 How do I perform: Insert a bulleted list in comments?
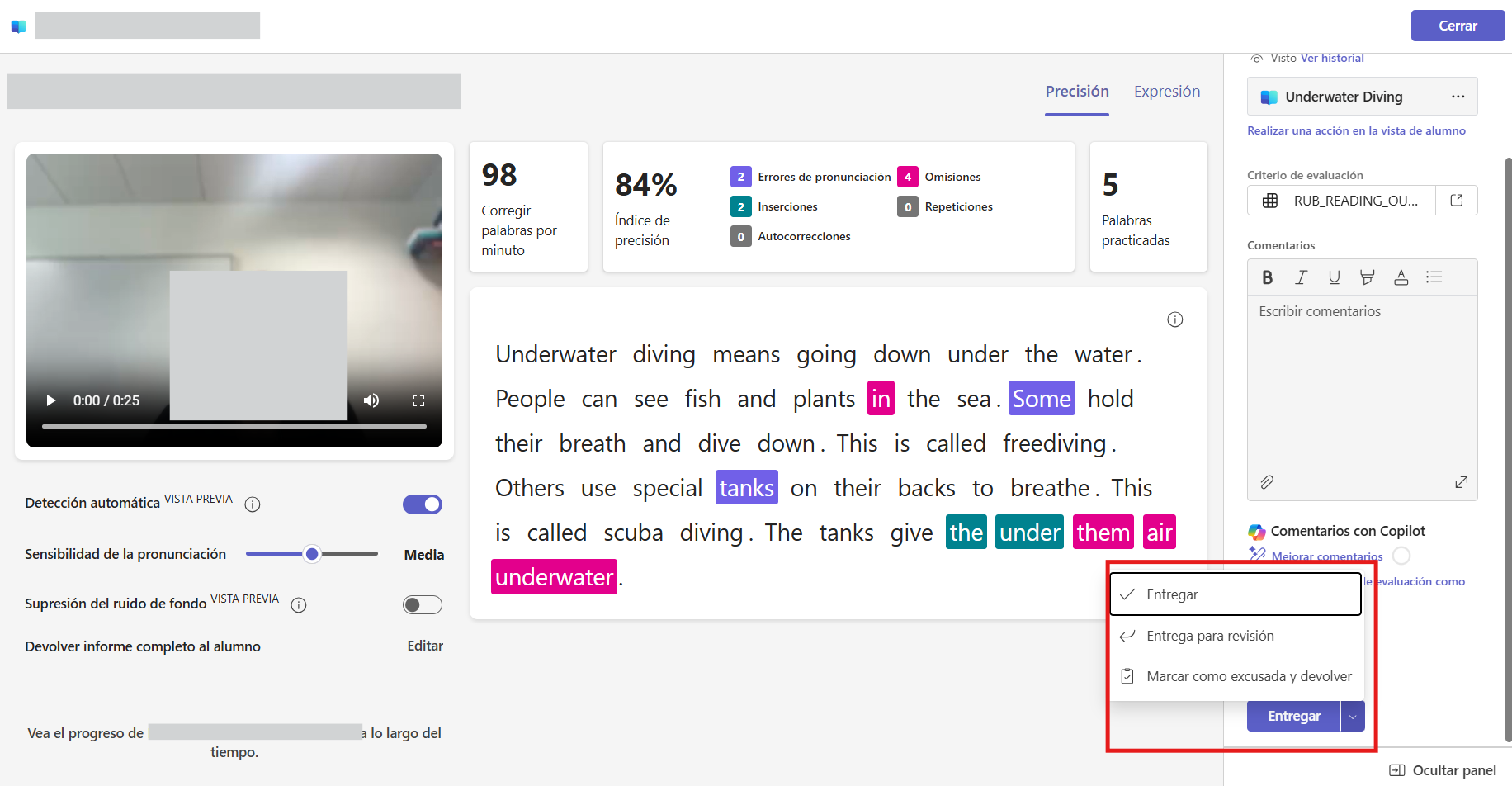1434,277
